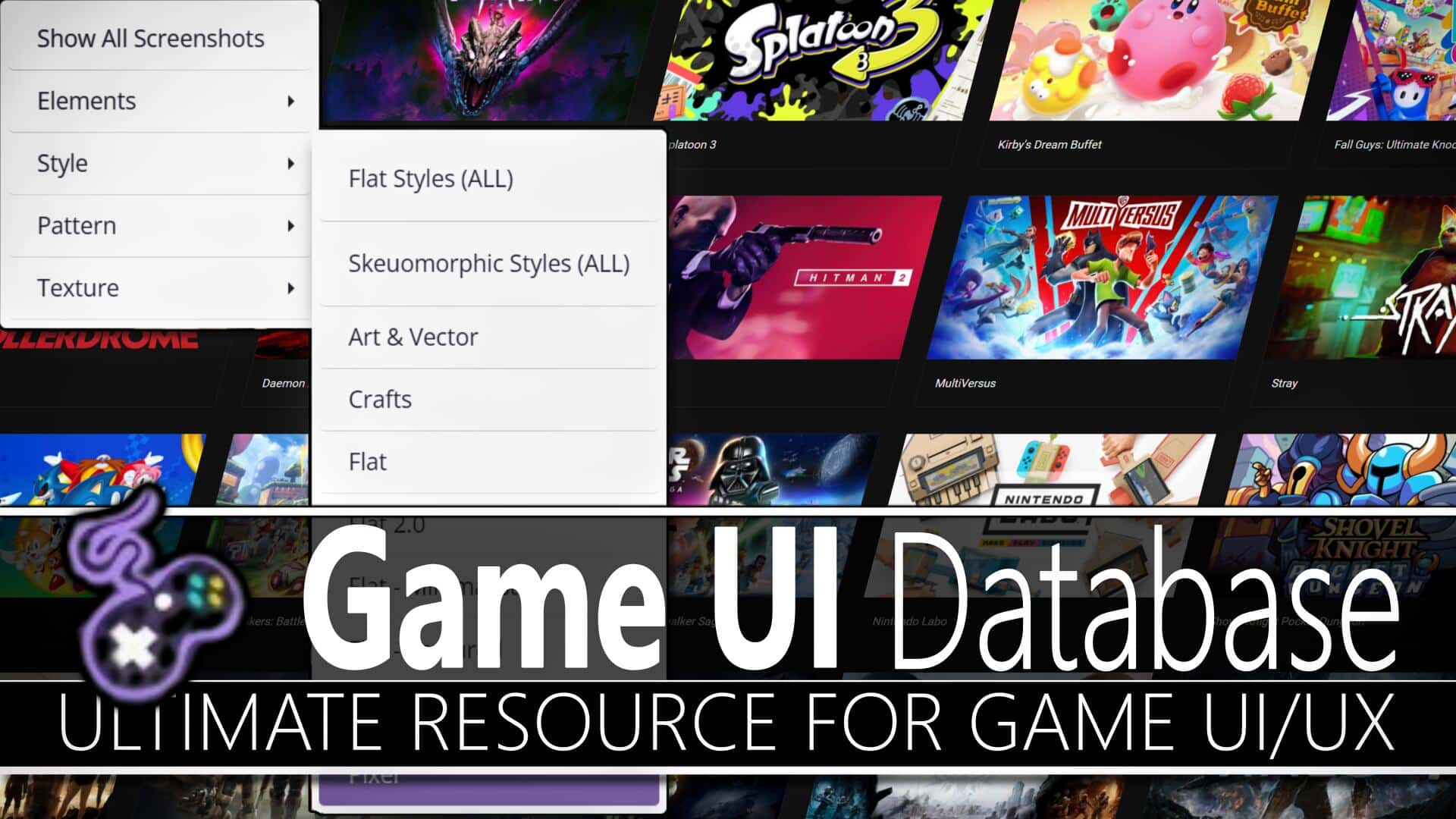Expand the Style submenu
This screenshot has width=1456, height=819.
pos(160,162)
